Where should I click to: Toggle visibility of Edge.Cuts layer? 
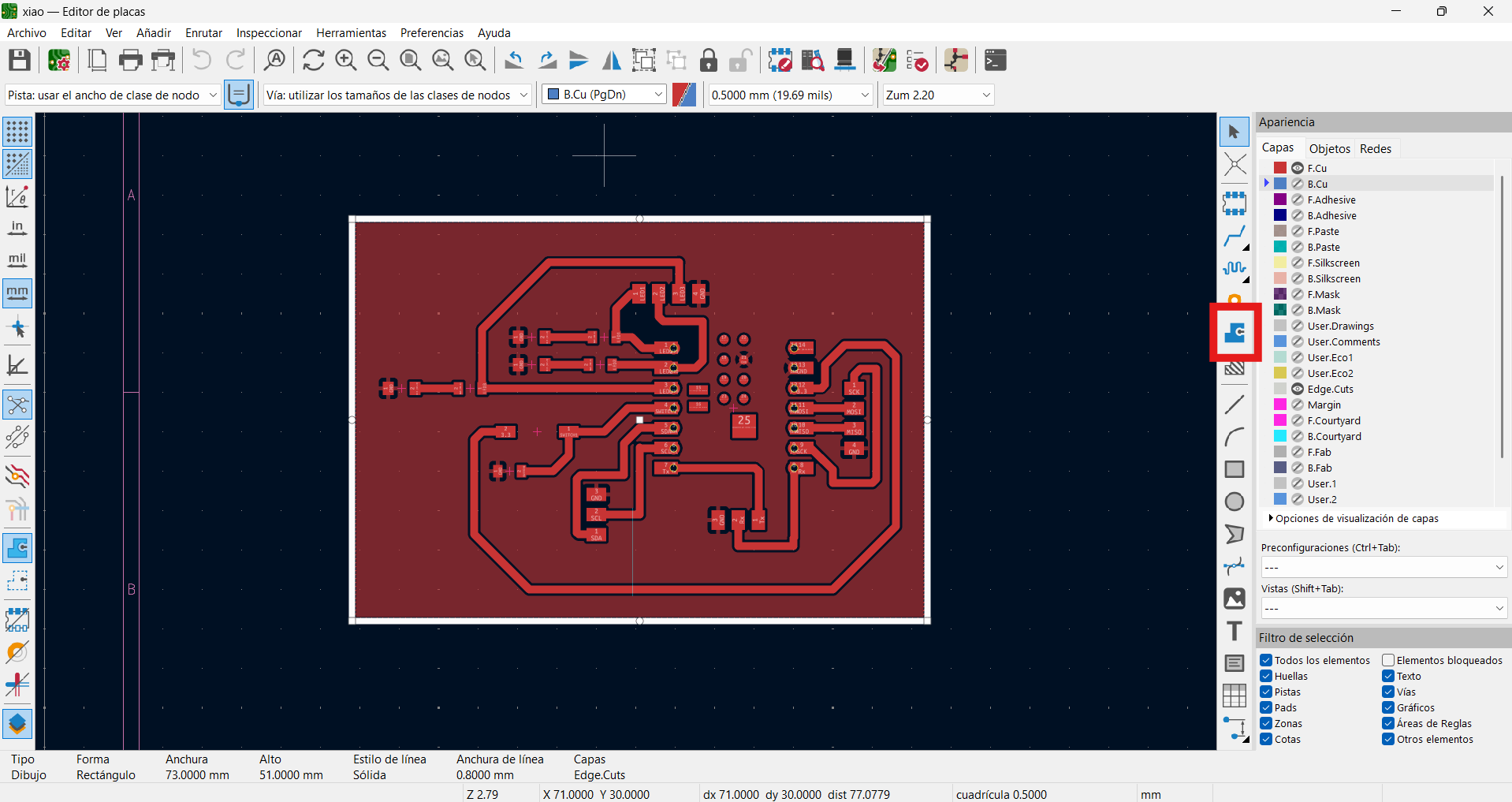tap(1298, 389)
